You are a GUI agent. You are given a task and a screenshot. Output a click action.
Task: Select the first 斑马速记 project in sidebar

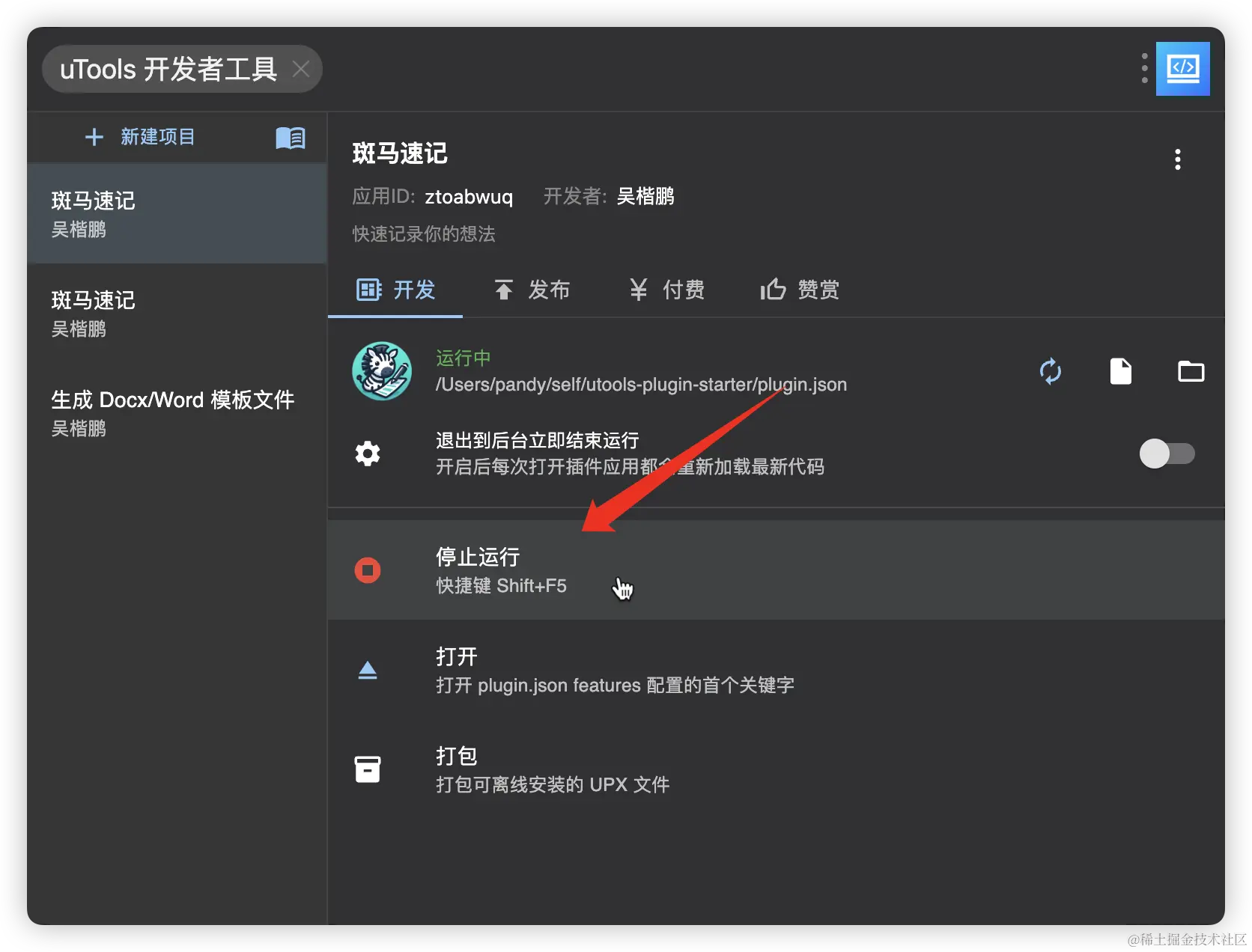pyautogui.click(x=177, y=214)
